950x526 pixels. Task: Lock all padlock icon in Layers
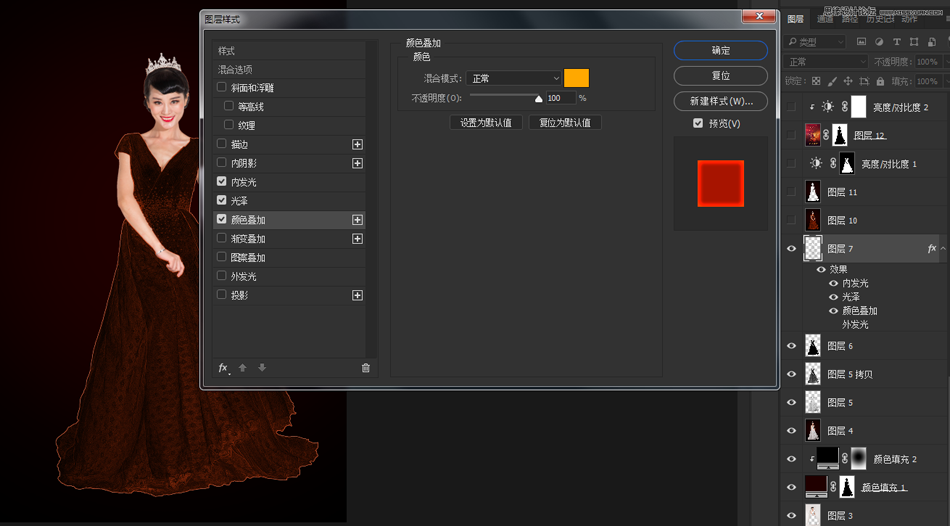click(880, 81)
